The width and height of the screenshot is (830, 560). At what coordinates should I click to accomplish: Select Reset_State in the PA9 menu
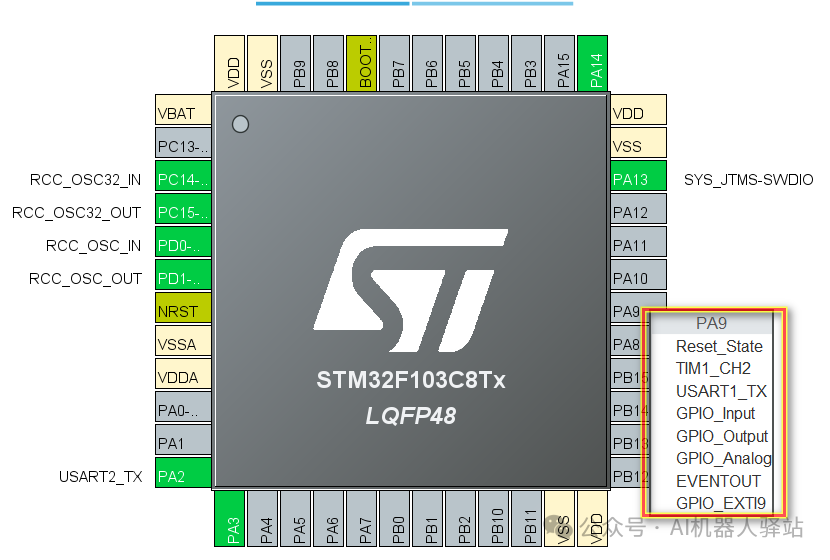pyautogui.click(x=719, y=346)
